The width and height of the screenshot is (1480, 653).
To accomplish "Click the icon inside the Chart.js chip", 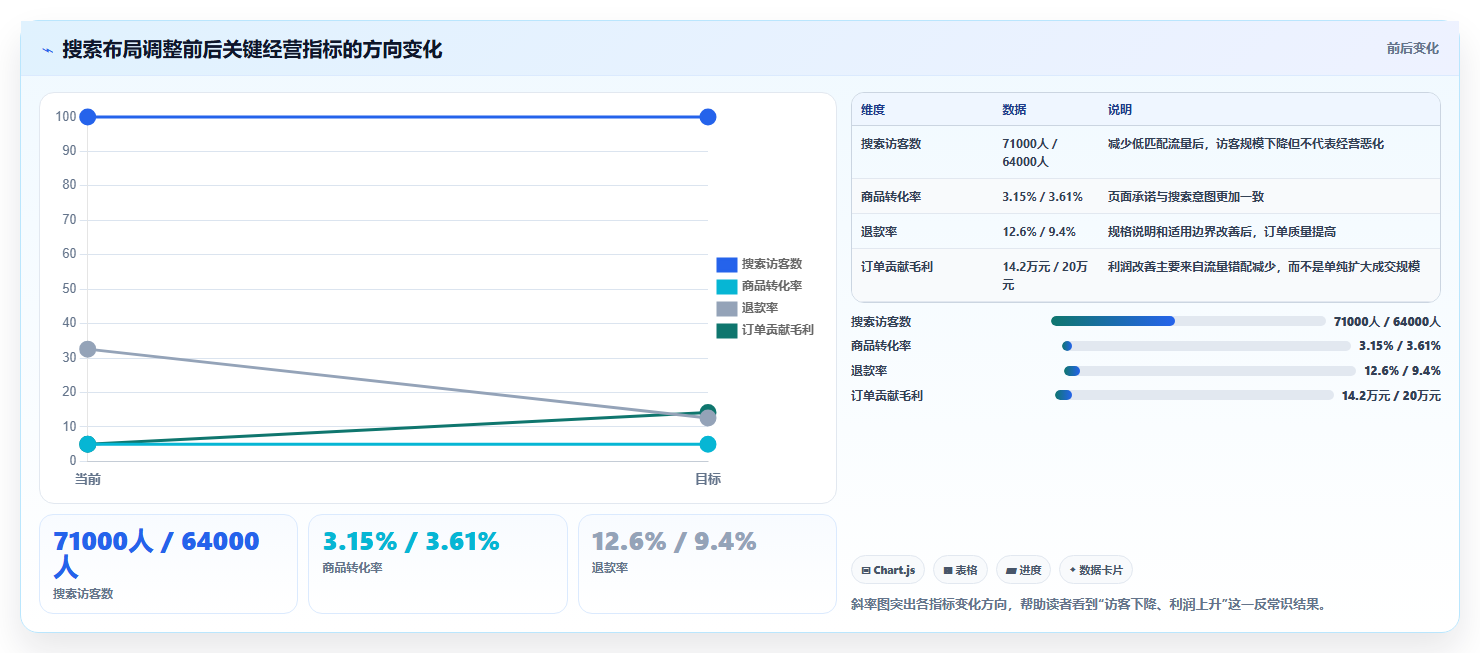I will click(866, 571).
